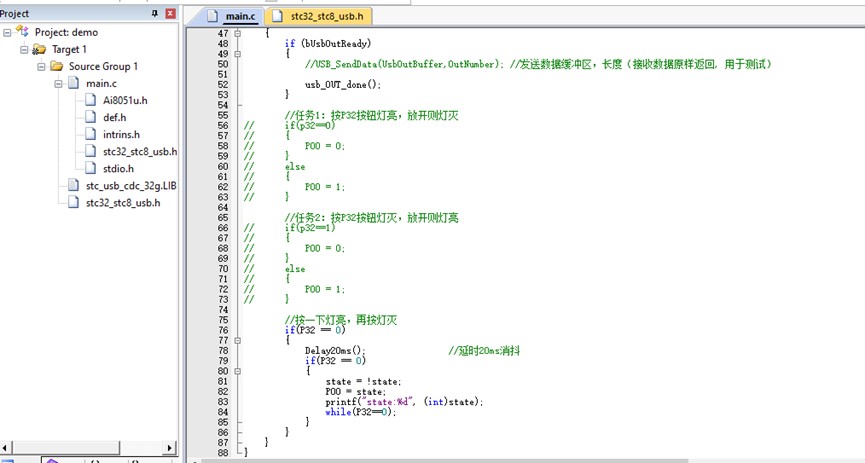The image size is (865, 463).
Task: Collapse the Source Group 1 folder
Action: tap(41, 66)
